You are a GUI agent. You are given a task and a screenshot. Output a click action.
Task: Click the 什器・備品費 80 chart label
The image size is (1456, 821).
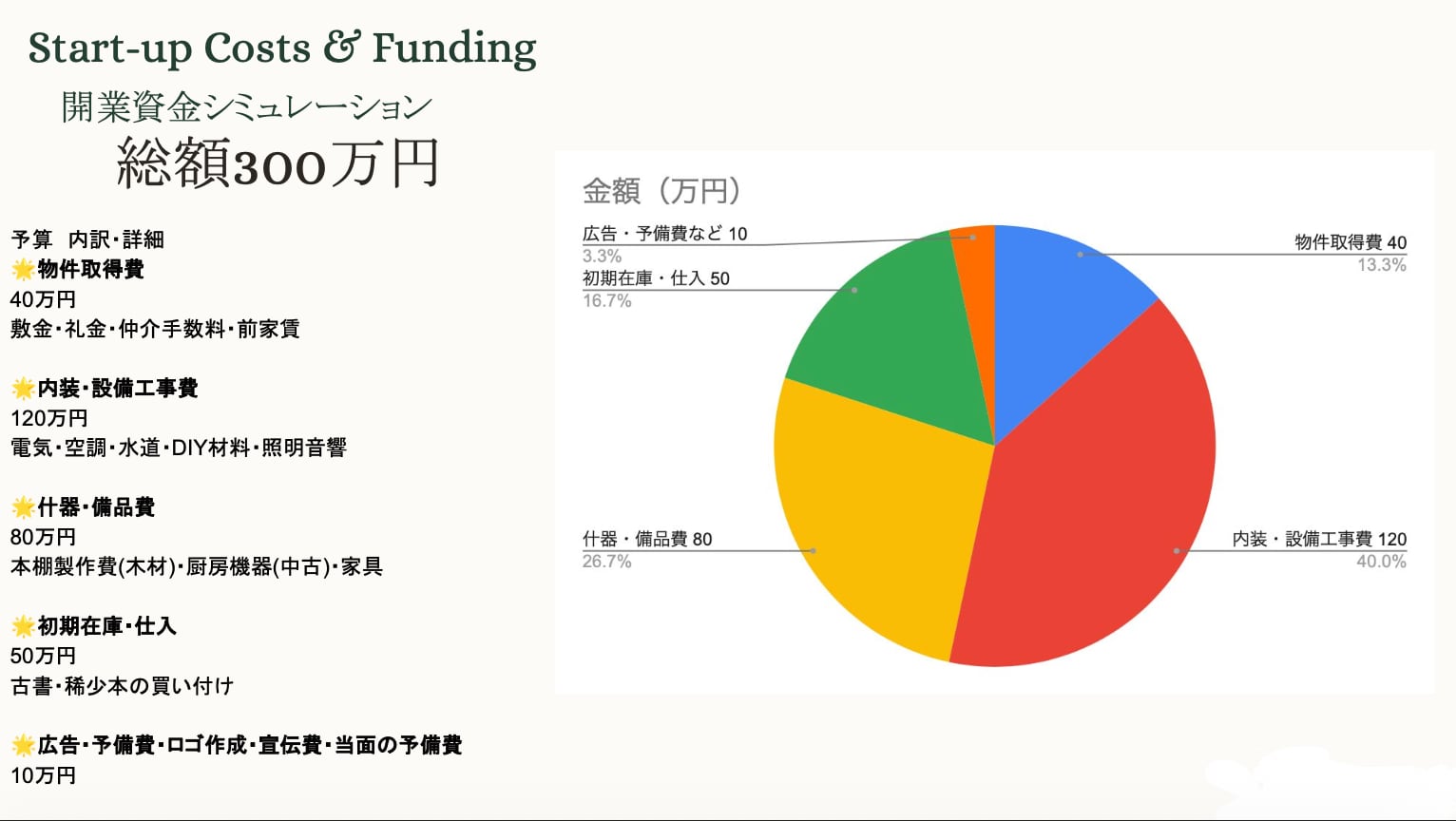pos(647,539)
